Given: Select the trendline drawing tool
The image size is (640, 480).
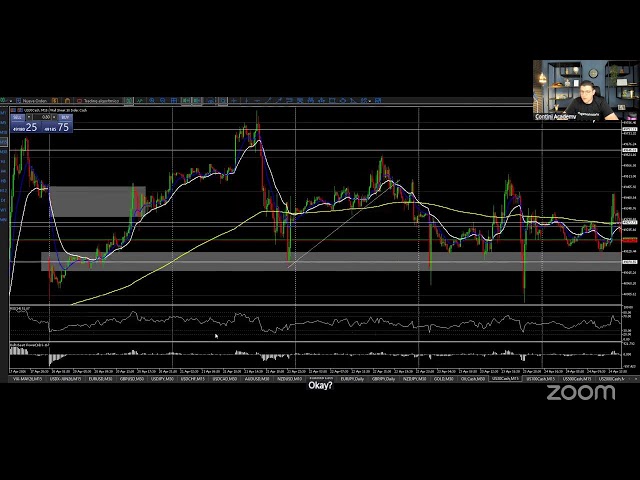Looking at the screenshot, I should tap(269, 100).
